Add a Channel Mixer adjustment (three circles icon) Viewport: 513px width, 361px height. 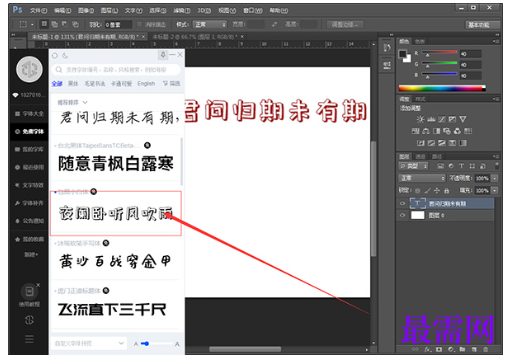tap(458, 131)
